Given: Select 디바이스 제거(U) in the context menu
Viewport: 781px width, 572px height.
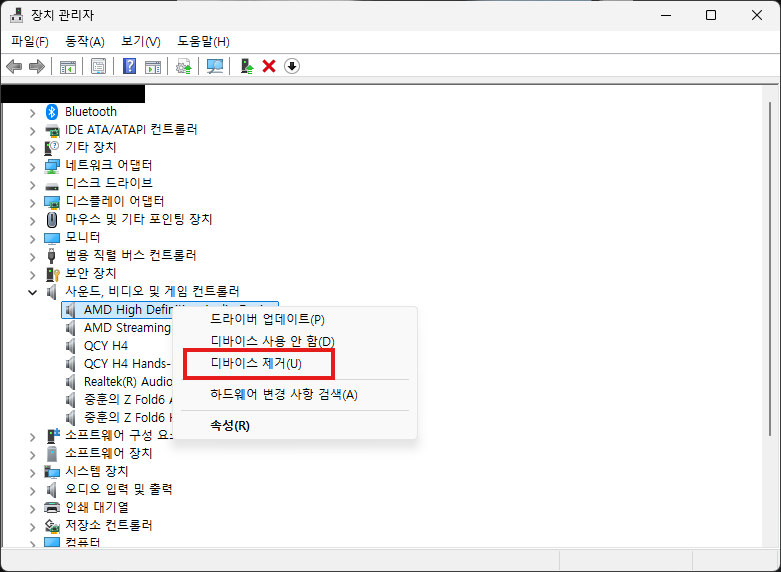Looking at the screenshot, I should tap(294, 363).
